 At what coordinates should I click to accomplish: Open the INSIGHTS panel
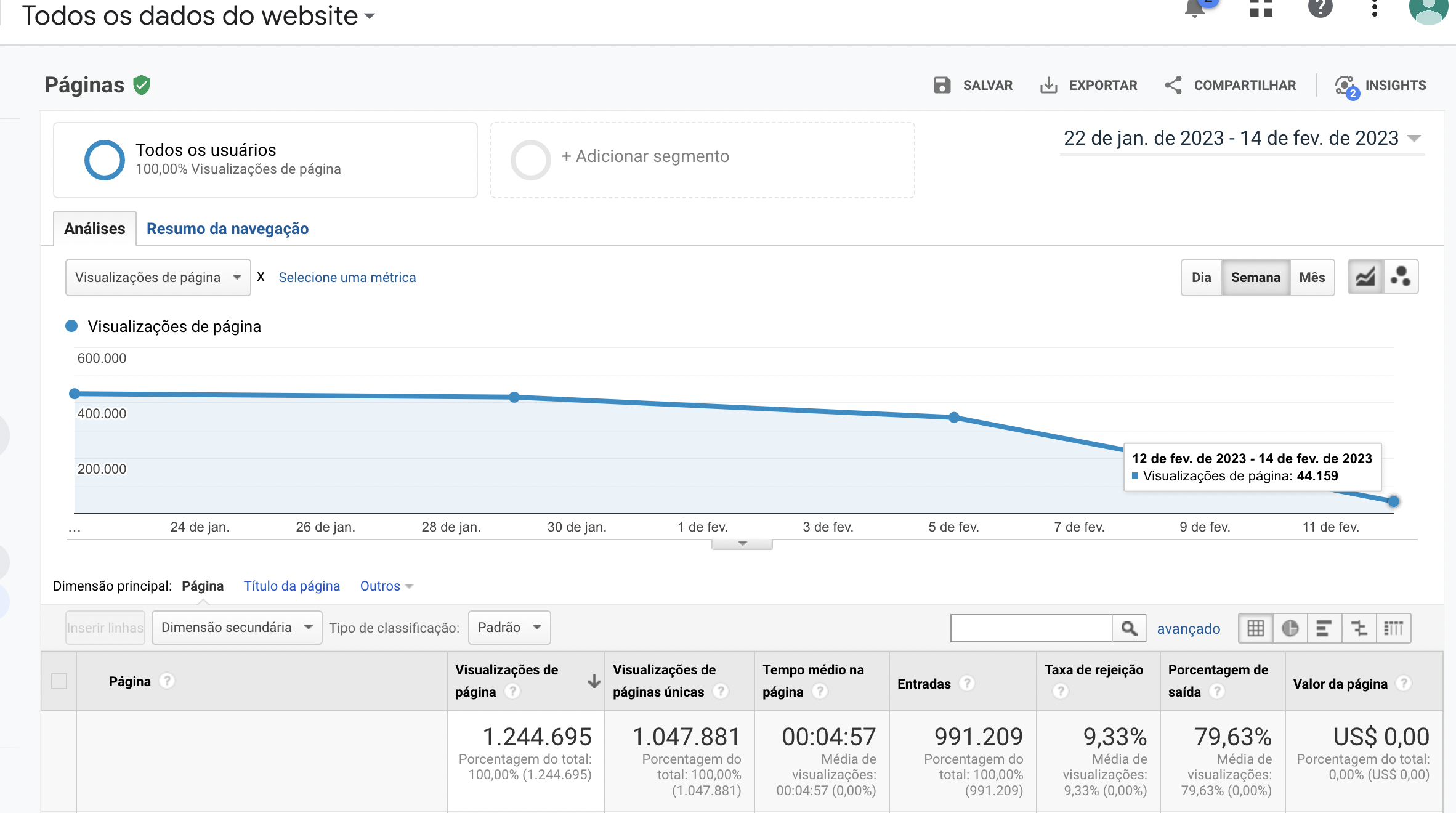tap(1380, 86)
